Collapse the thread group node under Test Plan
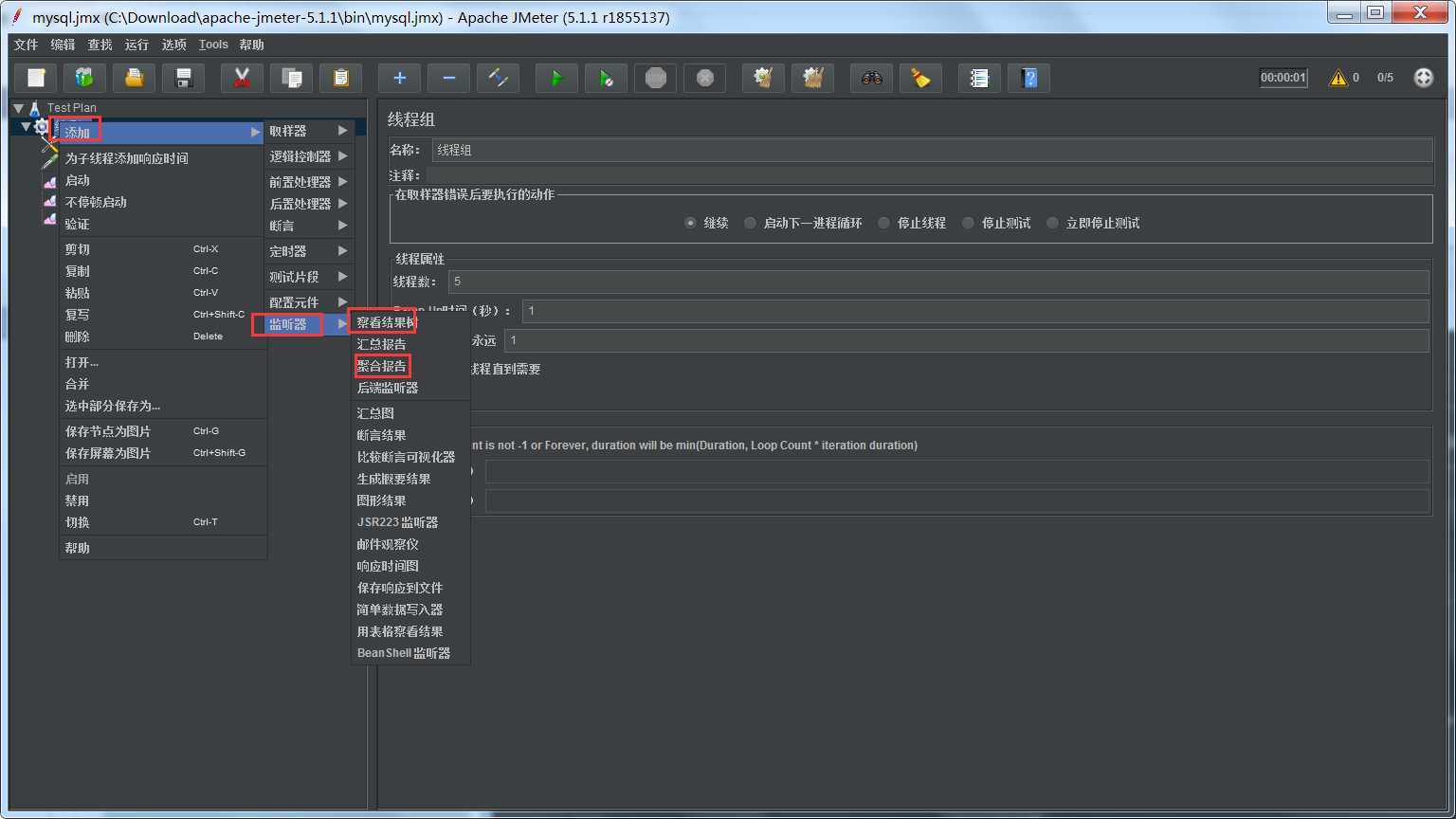Screen dimensions: 1456x819 (x=26, y=126)
